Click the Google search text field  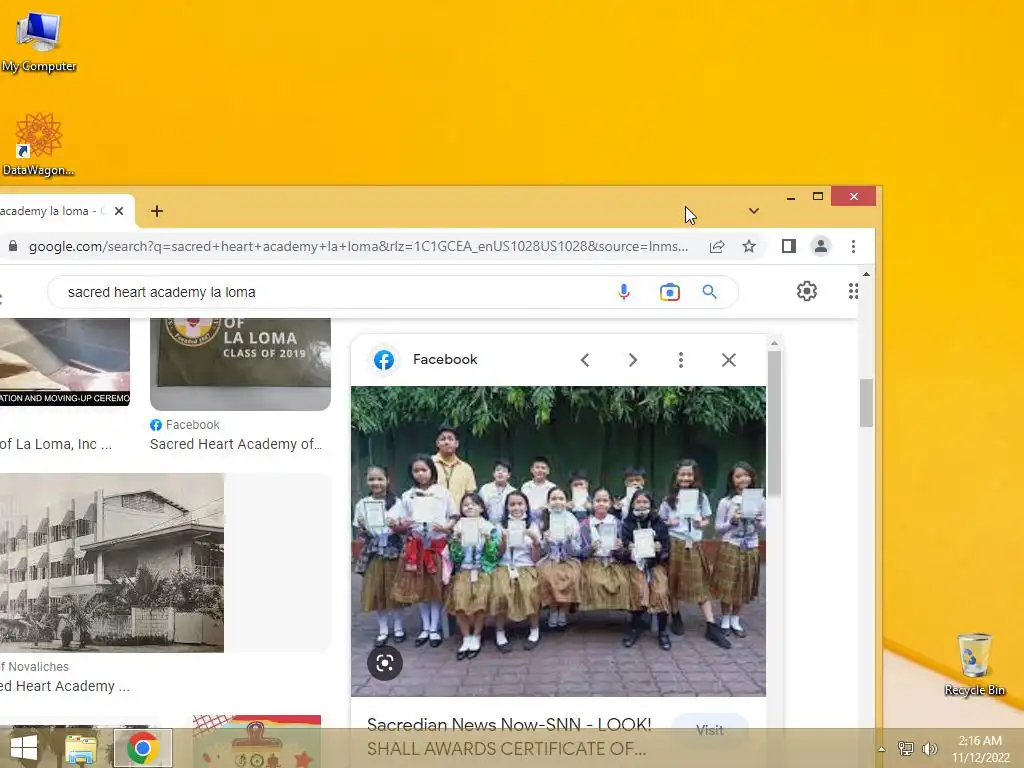[333, 292]
